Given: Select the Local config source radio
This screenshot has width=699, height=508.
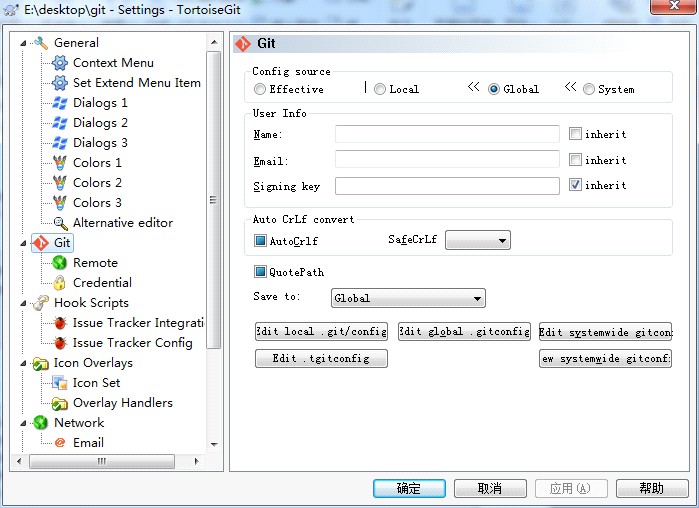Looking at the screenshot, I should click(379, 90).
